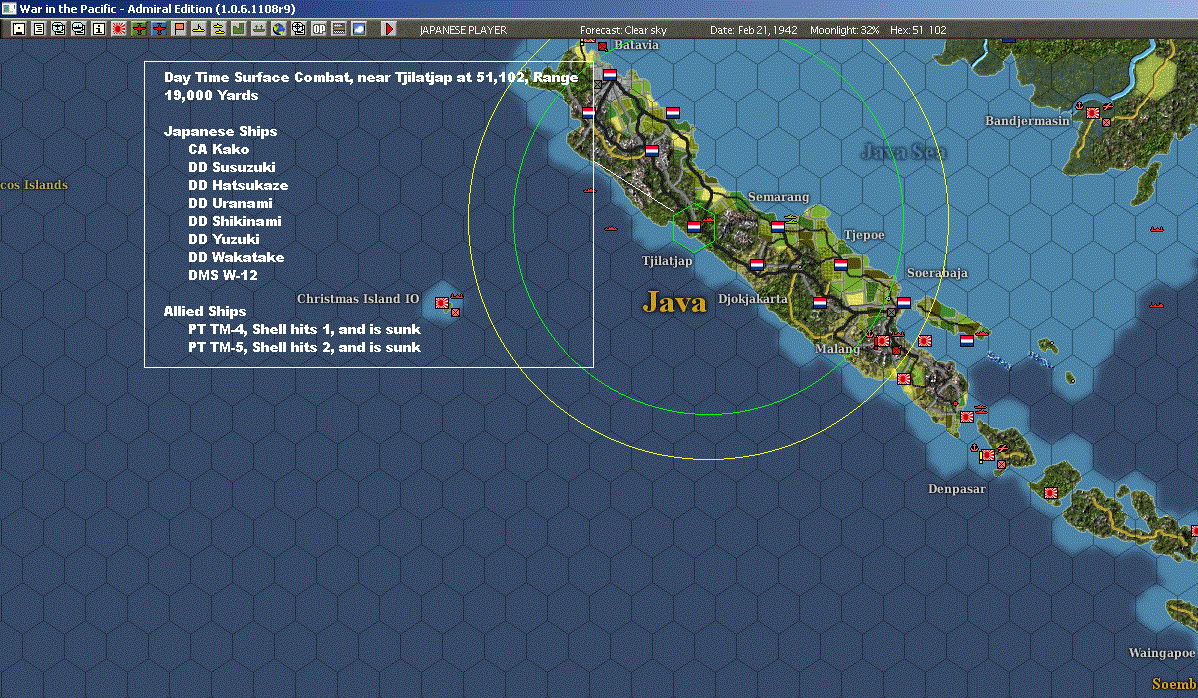Click the globe toolbar icon
The width and height of the screenshot is (1198, 698).
coord(279,29)
